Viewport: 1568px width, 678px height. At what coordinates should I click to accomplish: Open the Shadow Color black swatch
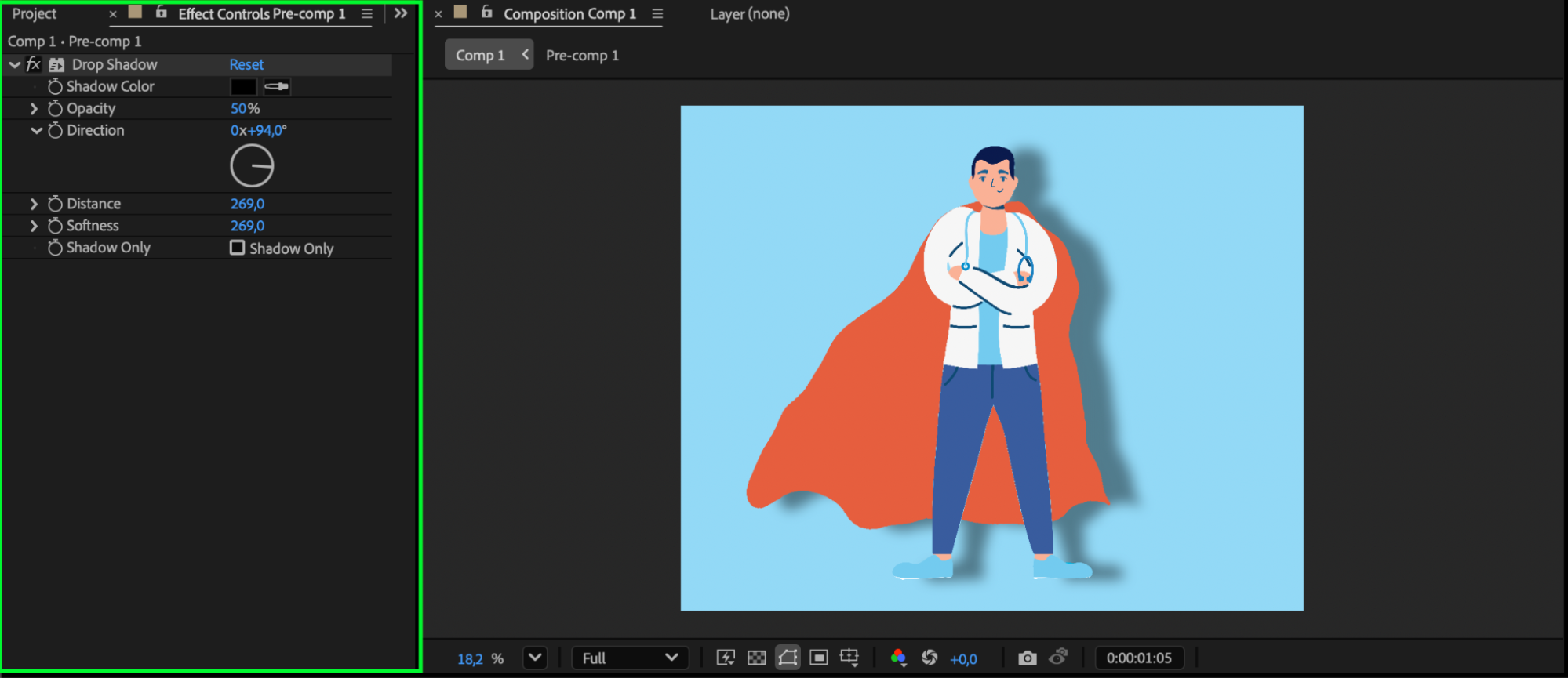[243, 86]
